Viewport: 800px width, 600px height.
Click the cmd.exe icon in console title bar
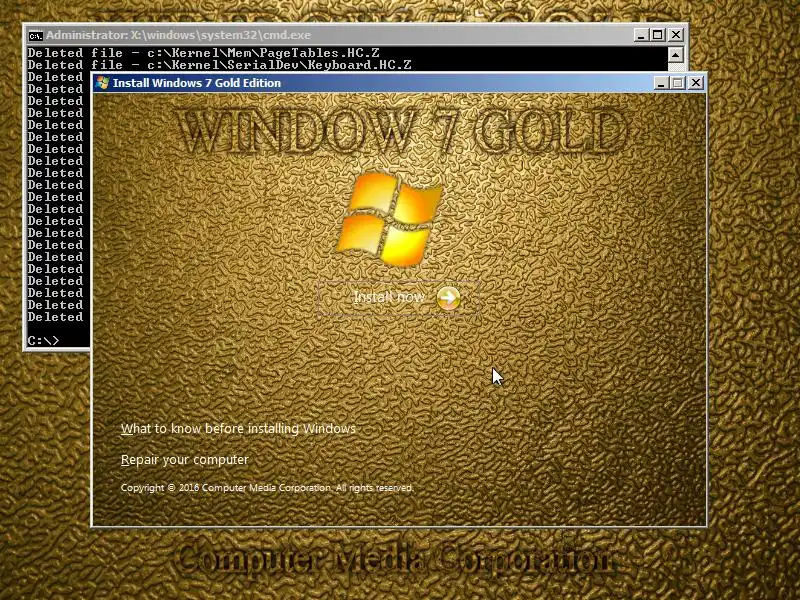tap(35, 36)
